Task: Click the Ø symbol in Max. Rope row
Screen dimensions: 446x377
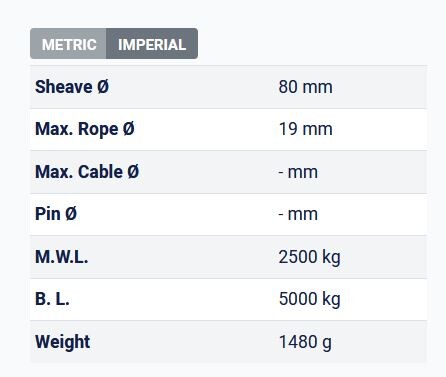Action: click(129, 129)
